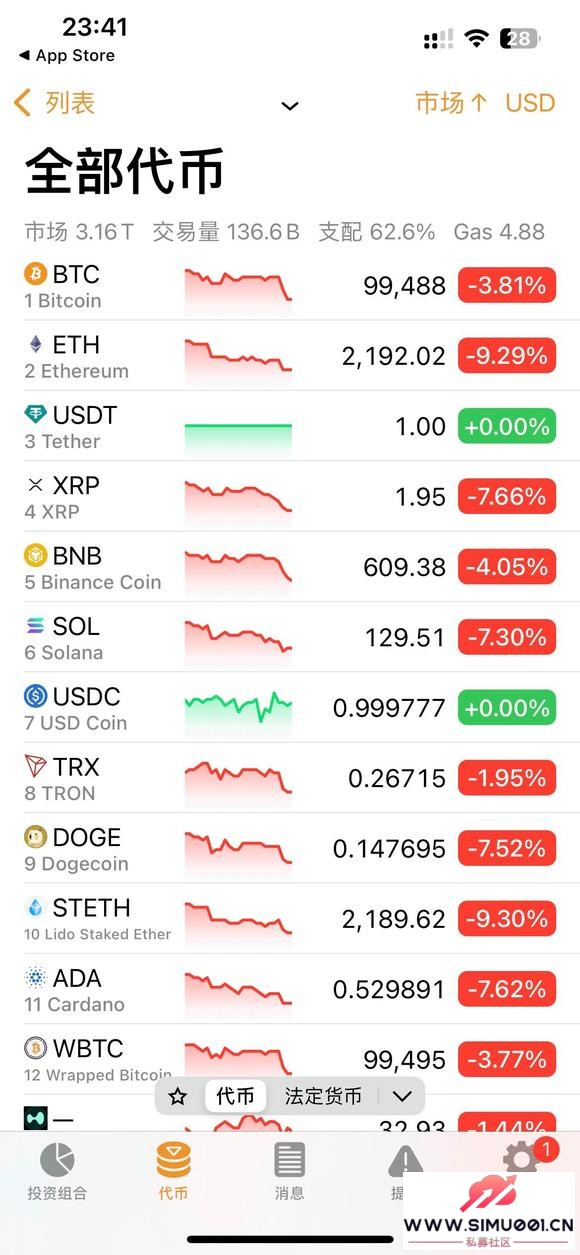This screenshot has width=580, height=1255.
Task: Expand the floating filter bar chevron
Action: [402, 1096]
